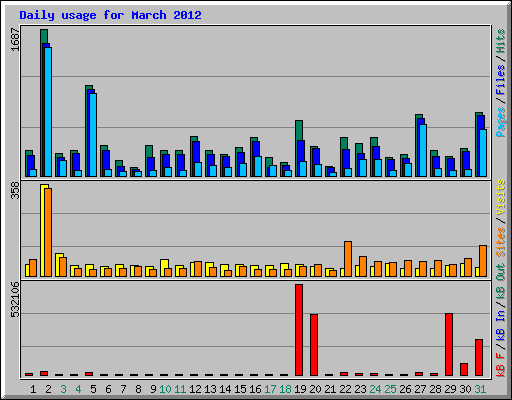Click the 'Pages' legend label

[x=501, y=122]
